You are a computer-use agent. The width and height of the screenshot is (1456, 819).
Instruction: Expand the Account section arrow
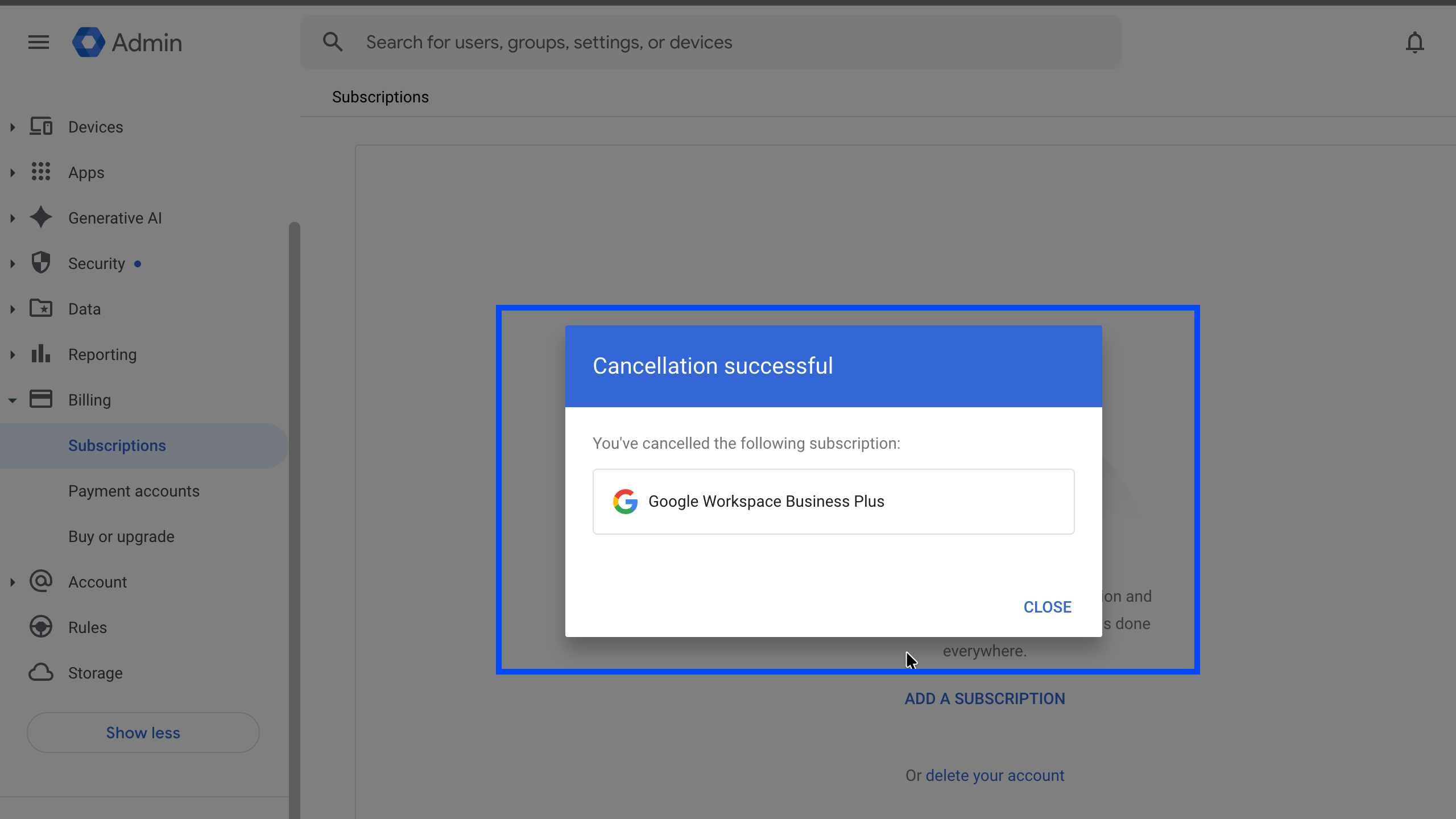[x=13, y=582]
